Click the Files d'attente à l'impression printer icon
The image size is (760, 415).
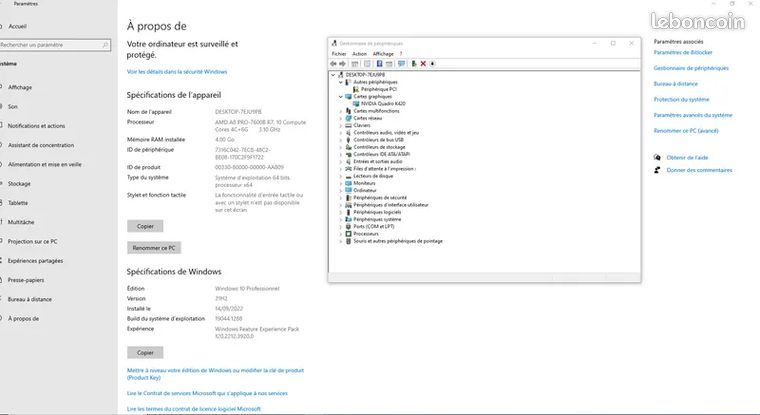[x=348, y=169]
